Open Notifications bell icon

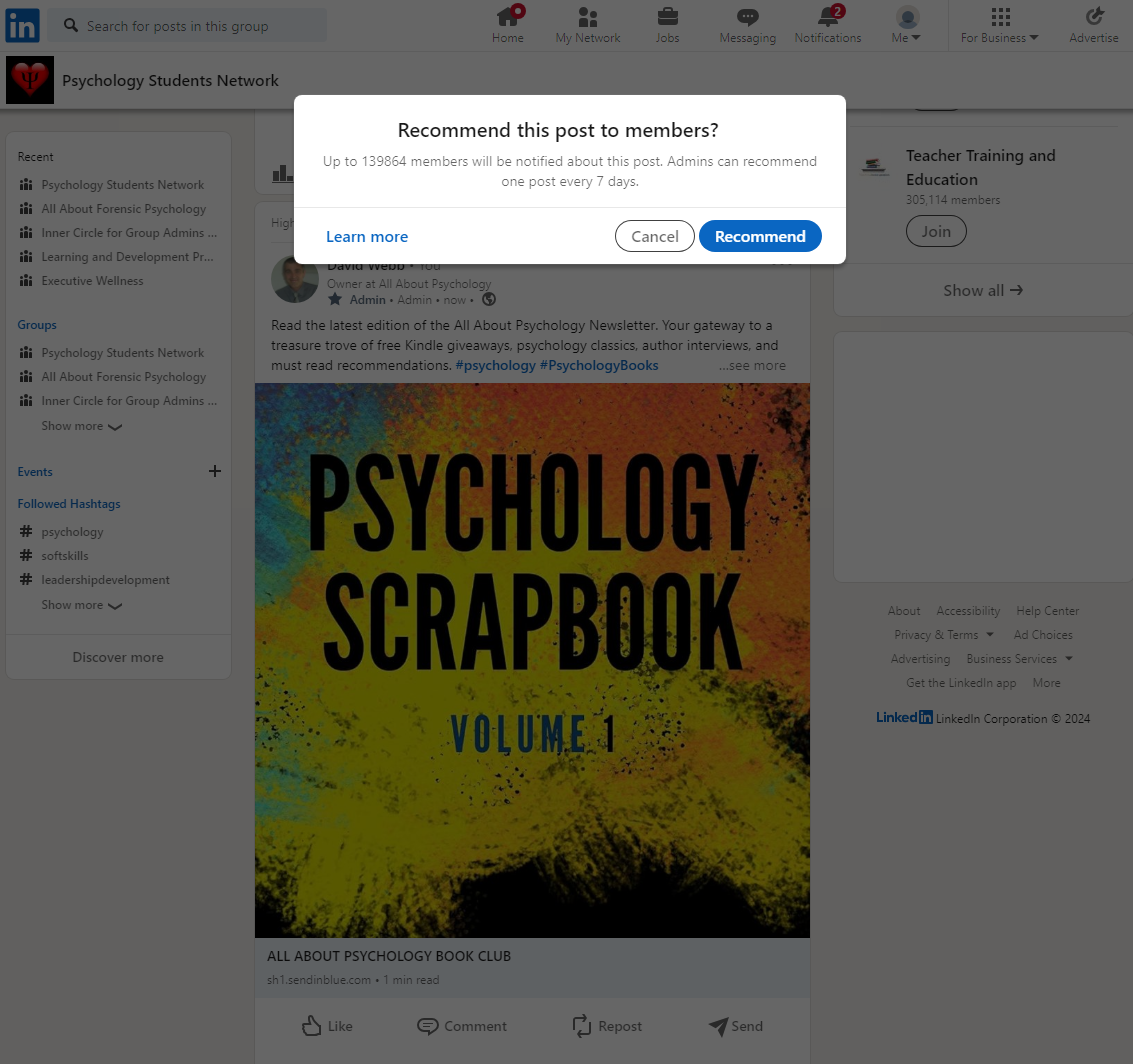[828, 17]
